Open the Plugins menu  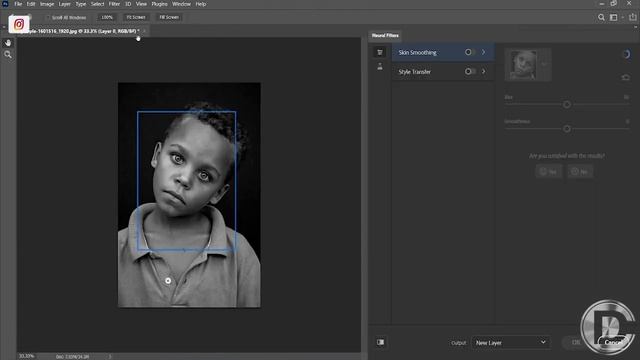coord(160,4)
